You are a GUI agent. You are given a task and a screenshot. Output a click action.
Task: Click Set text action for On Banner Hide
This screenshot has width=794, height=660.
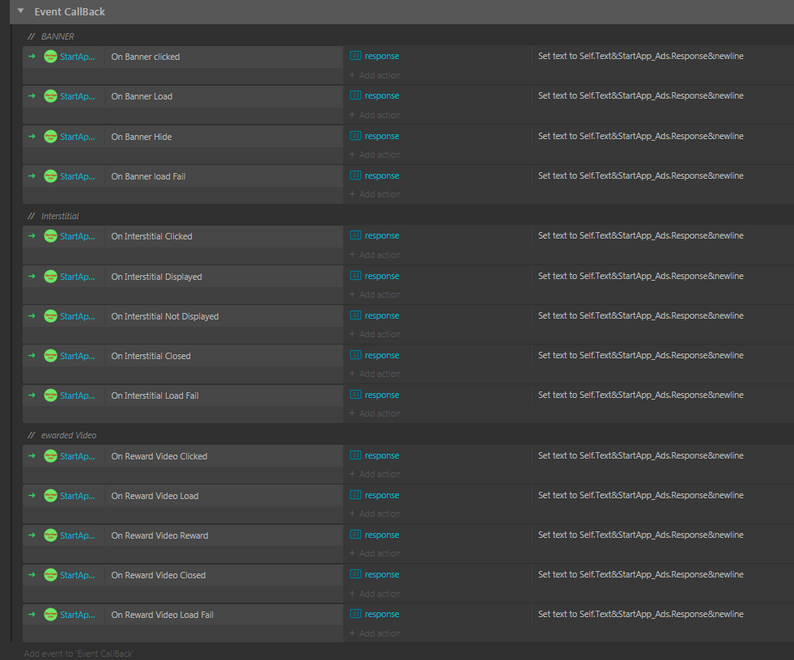pos(641,136)
